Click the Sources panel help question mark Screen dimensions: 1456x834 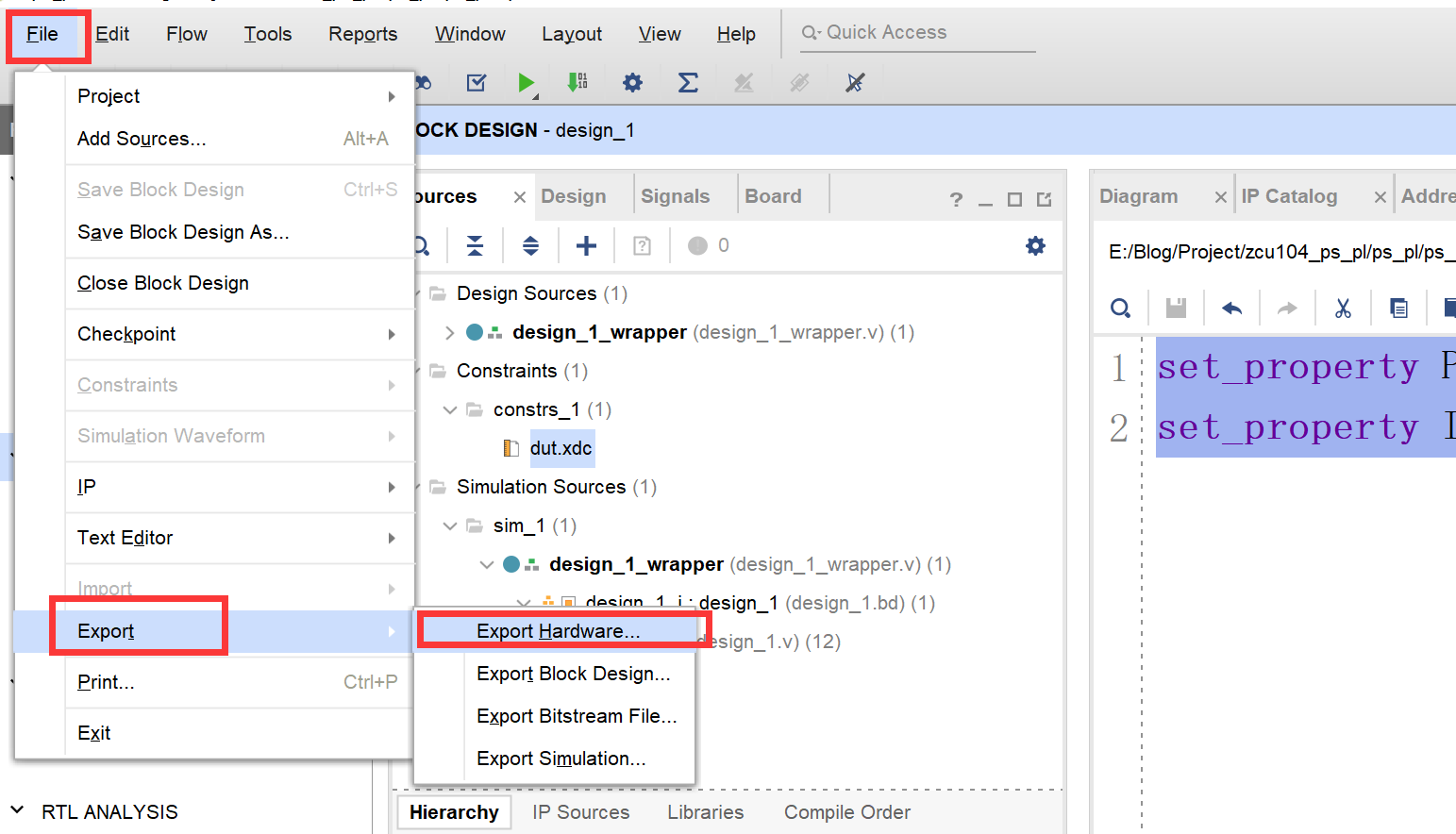(x=956, y=199)
